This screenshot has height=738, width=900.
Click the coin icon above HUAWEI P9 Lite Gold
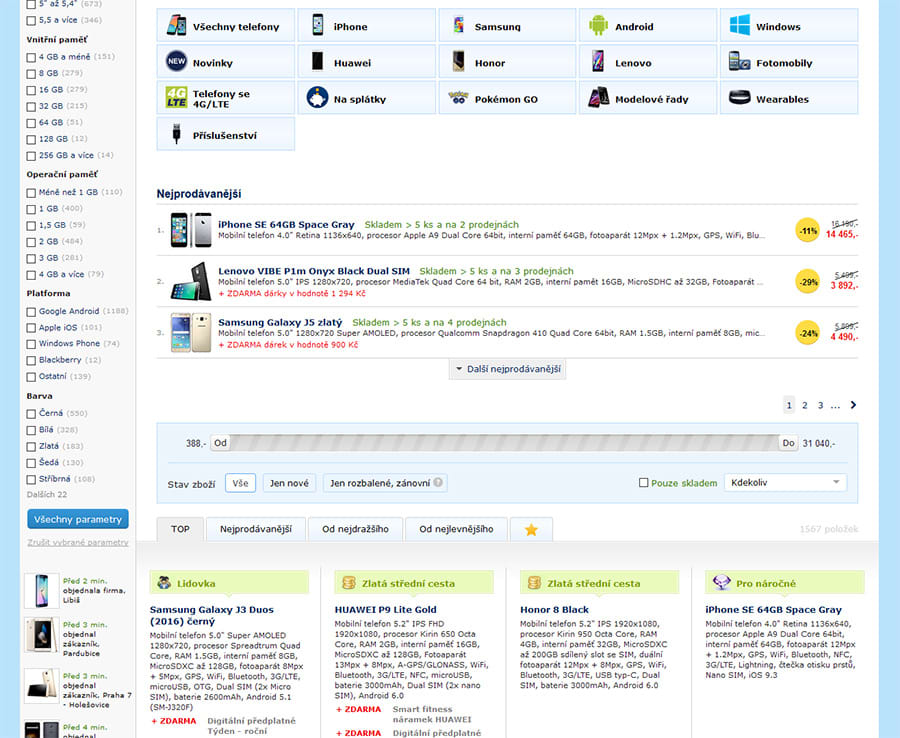click(348, 582)
